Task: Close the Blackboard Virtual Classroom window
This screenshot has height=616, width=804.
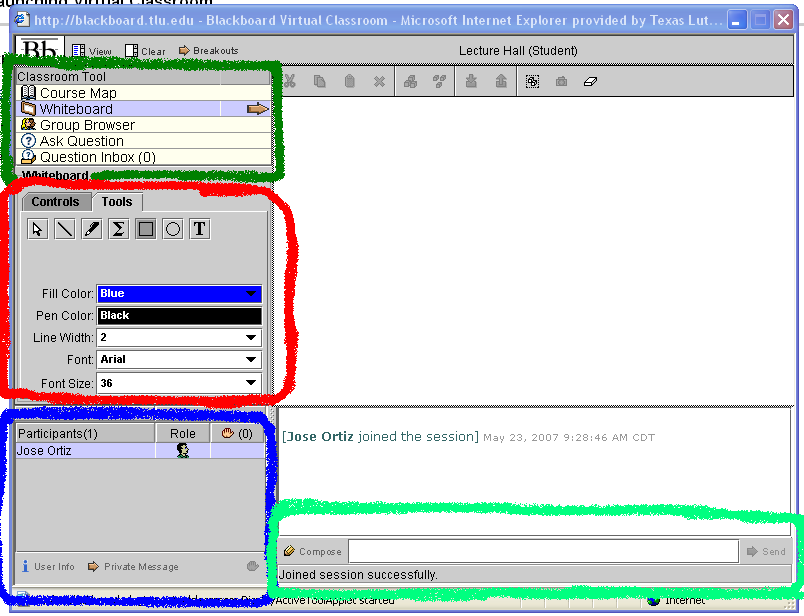Action: tap(783, 20)
